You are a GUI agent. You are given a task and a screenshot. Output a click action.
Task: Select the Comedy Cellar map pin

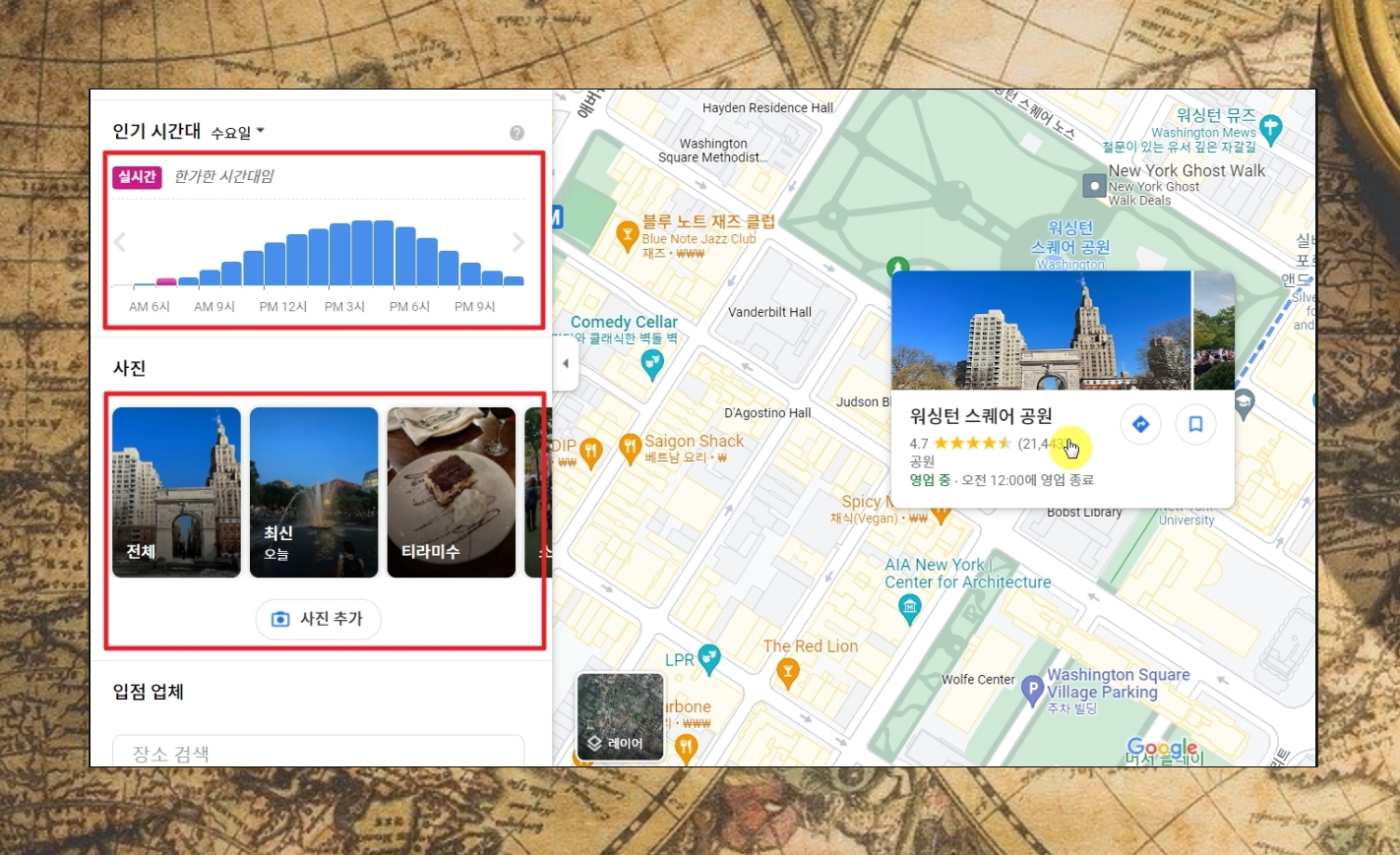click(x=652, y=364)
